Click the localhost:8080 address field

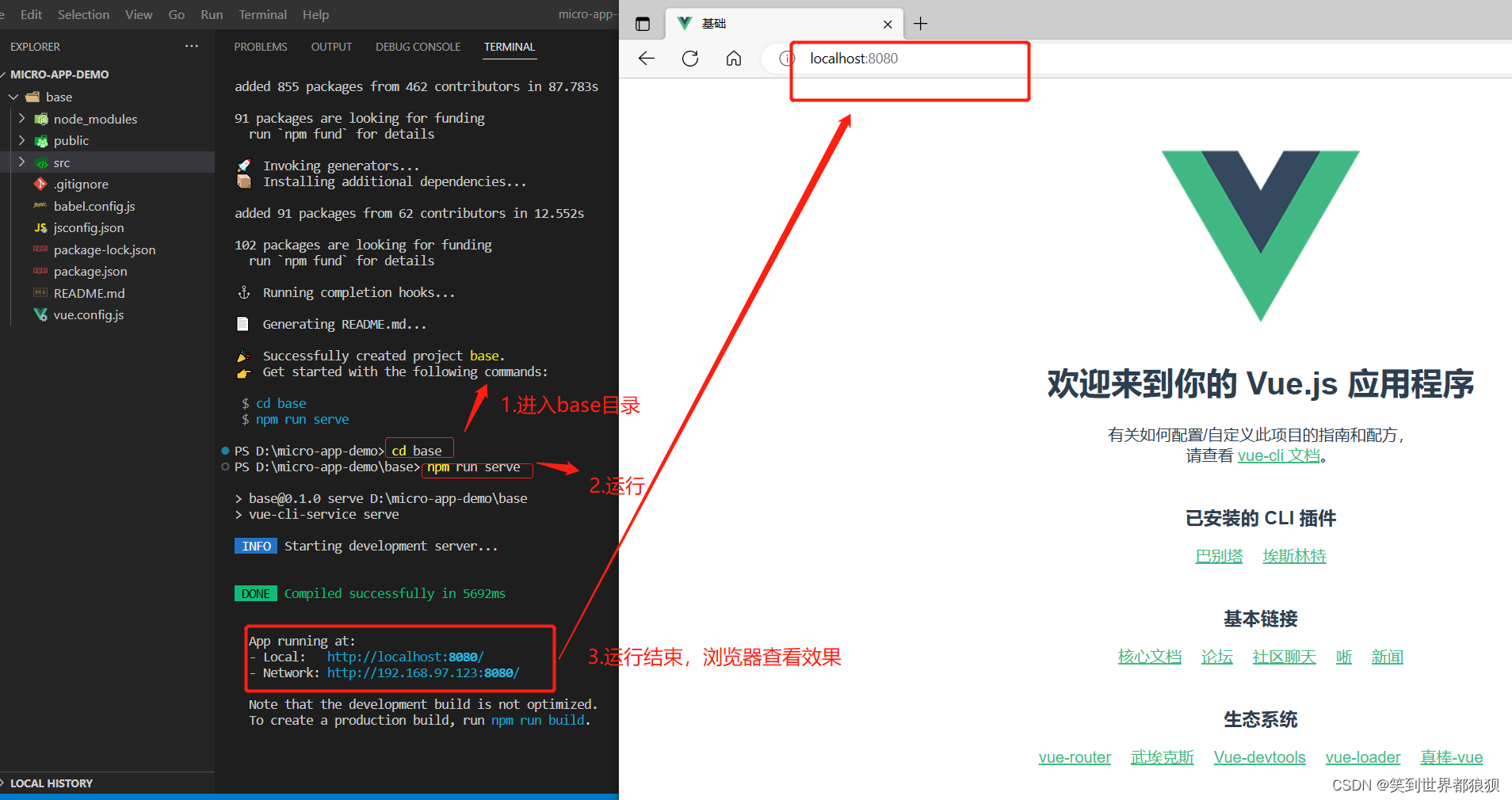click(853, 59)
